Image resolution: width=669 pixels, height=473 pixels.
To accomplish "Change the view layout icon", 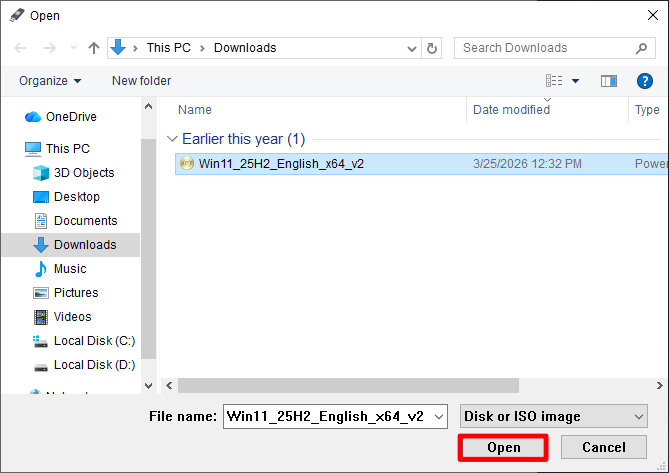I will (554, 80).
